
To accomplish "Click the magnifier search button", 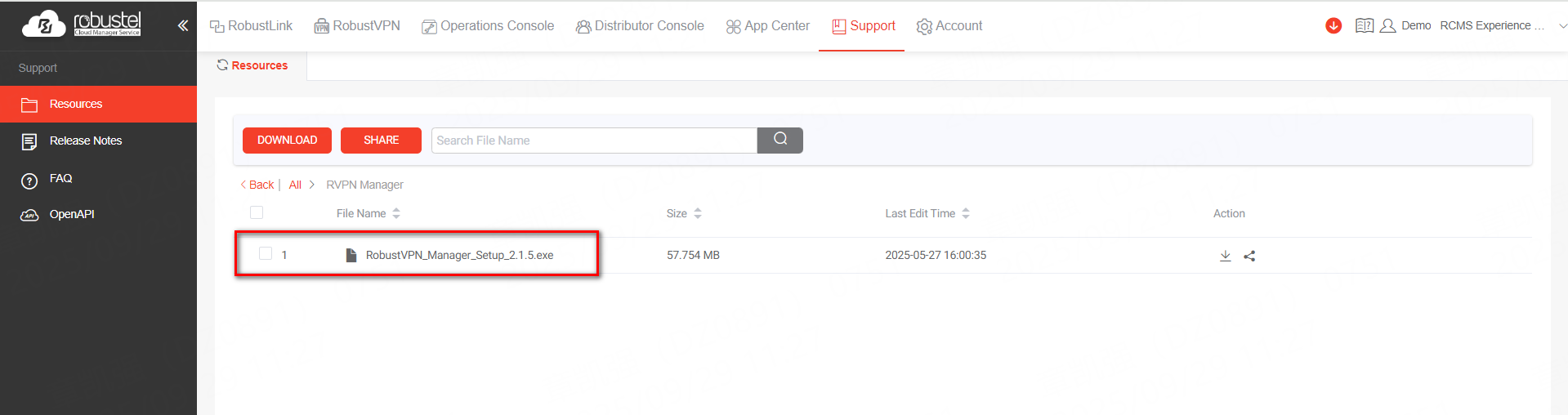I will (780, 140).
